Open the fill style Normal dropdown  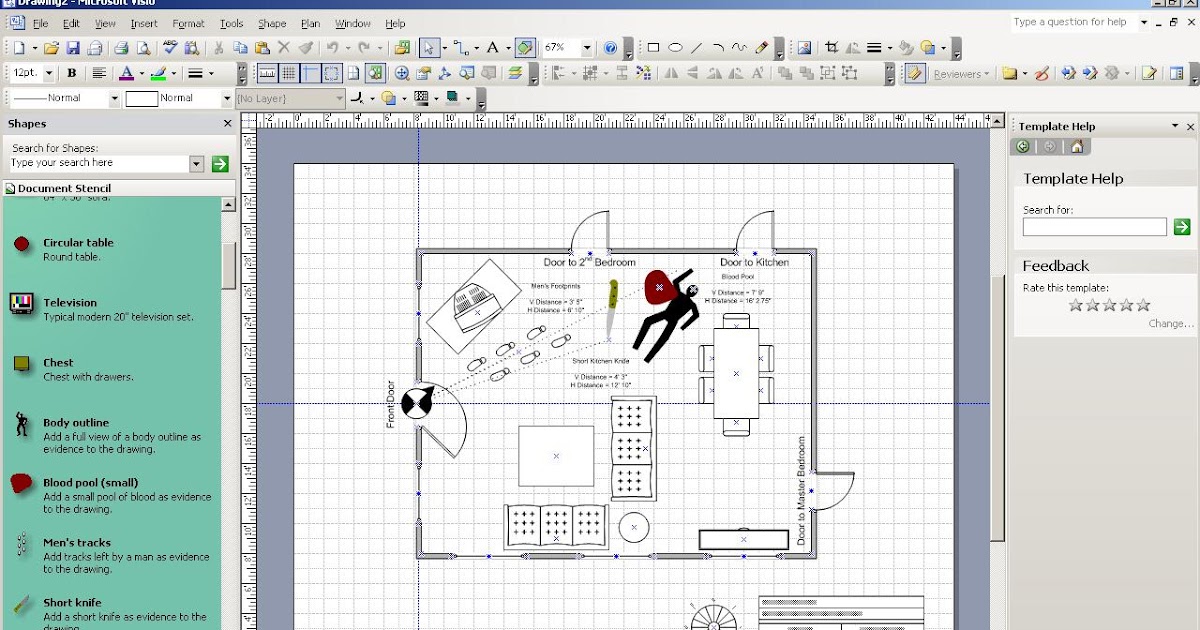pos(226,99)
